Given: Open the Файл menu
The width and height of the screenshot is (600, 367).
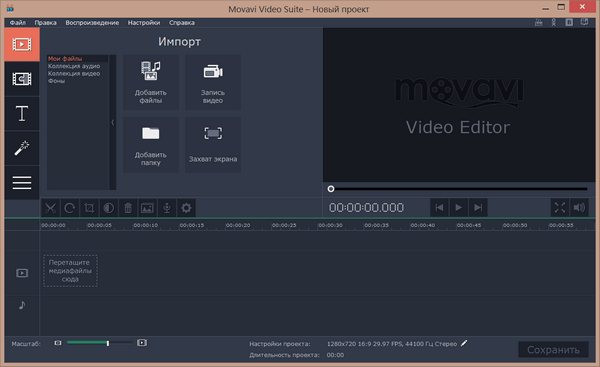Looking at the screenshot, I should (x=18, y=23).
